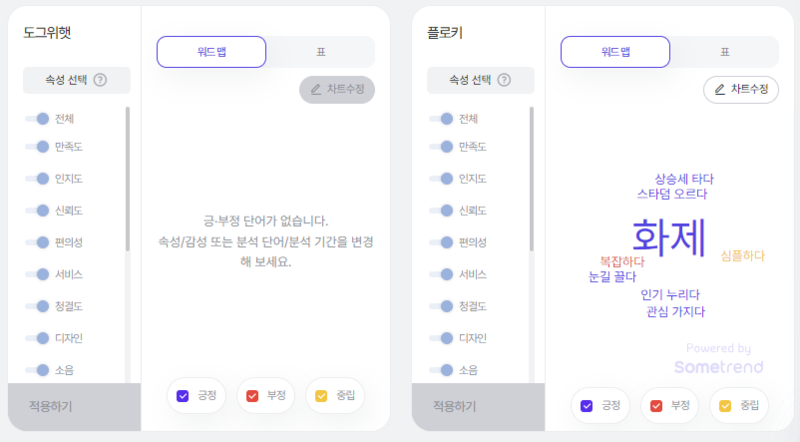
Task: Click help icon beside 속성 선택 in 도그위햇 panel
Action: tap(101, 80)
